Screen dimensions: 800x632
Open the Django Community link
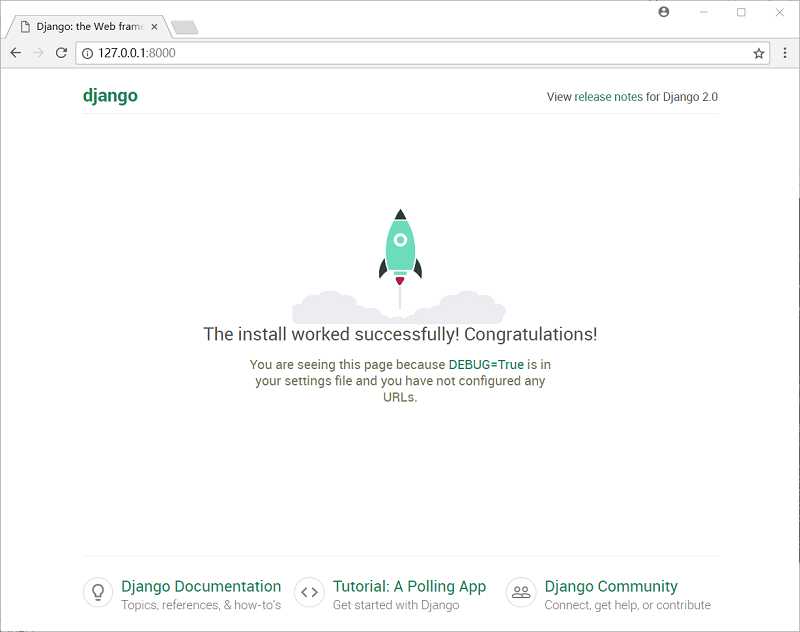click(611, 586)
